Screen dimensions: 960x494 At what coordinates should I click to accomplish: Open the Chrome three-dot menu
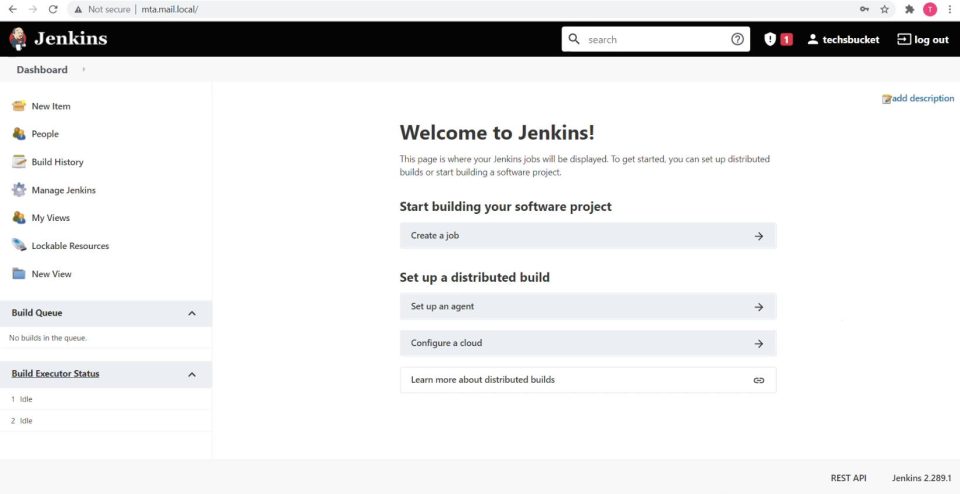[948, 9]
